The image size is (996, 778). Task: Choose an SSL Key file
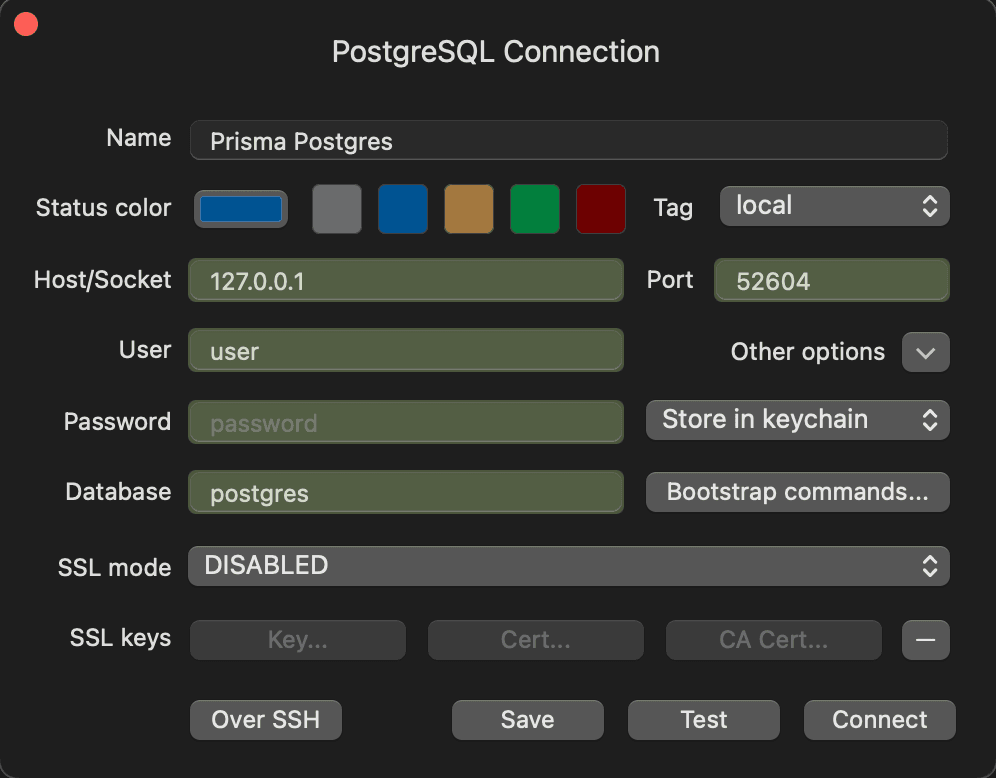click(297, 640)
